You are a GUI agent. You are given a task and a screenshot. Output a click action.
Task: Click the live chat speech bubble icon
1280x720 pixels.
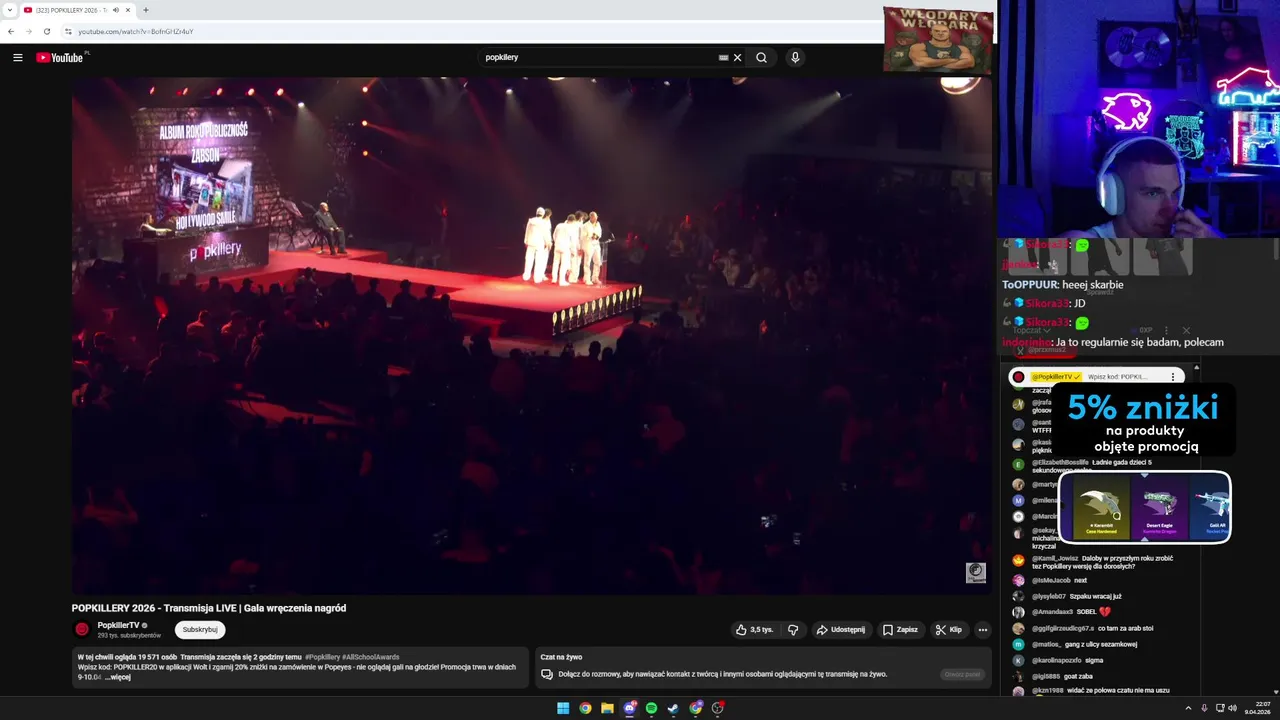click(547, 674)
